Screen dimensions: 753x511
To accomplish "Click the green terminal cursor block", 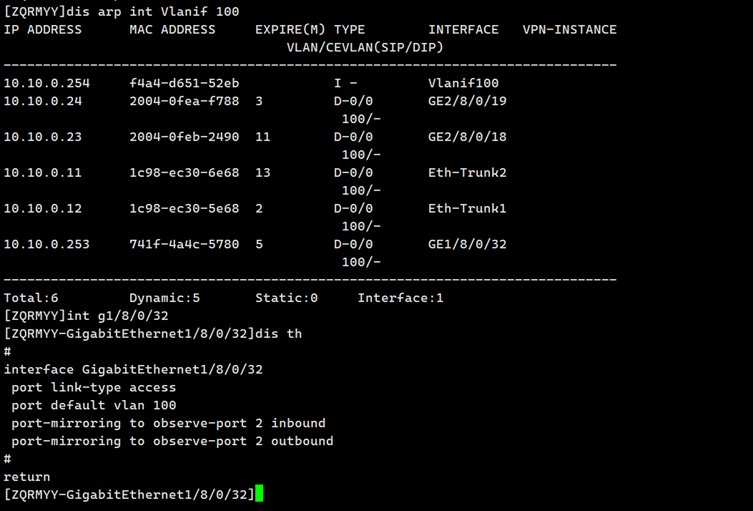I will coord(259,493).
